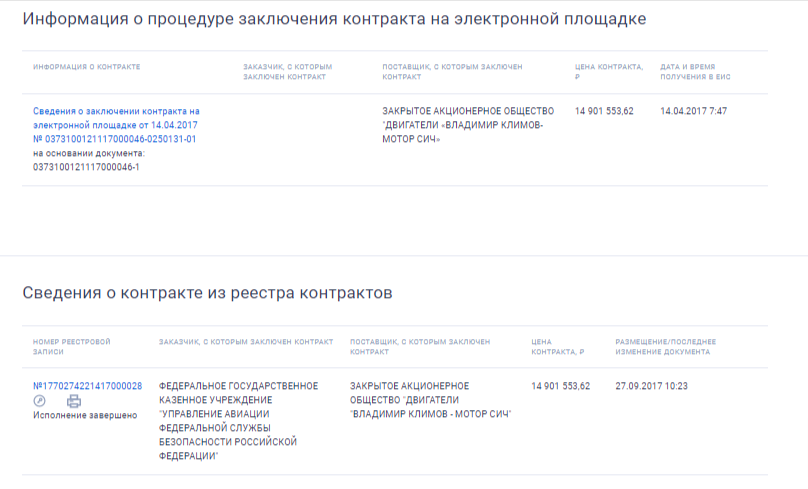Click the date 27.09.2017 10:23
The image size is (808, 489).
pos(651,386)
